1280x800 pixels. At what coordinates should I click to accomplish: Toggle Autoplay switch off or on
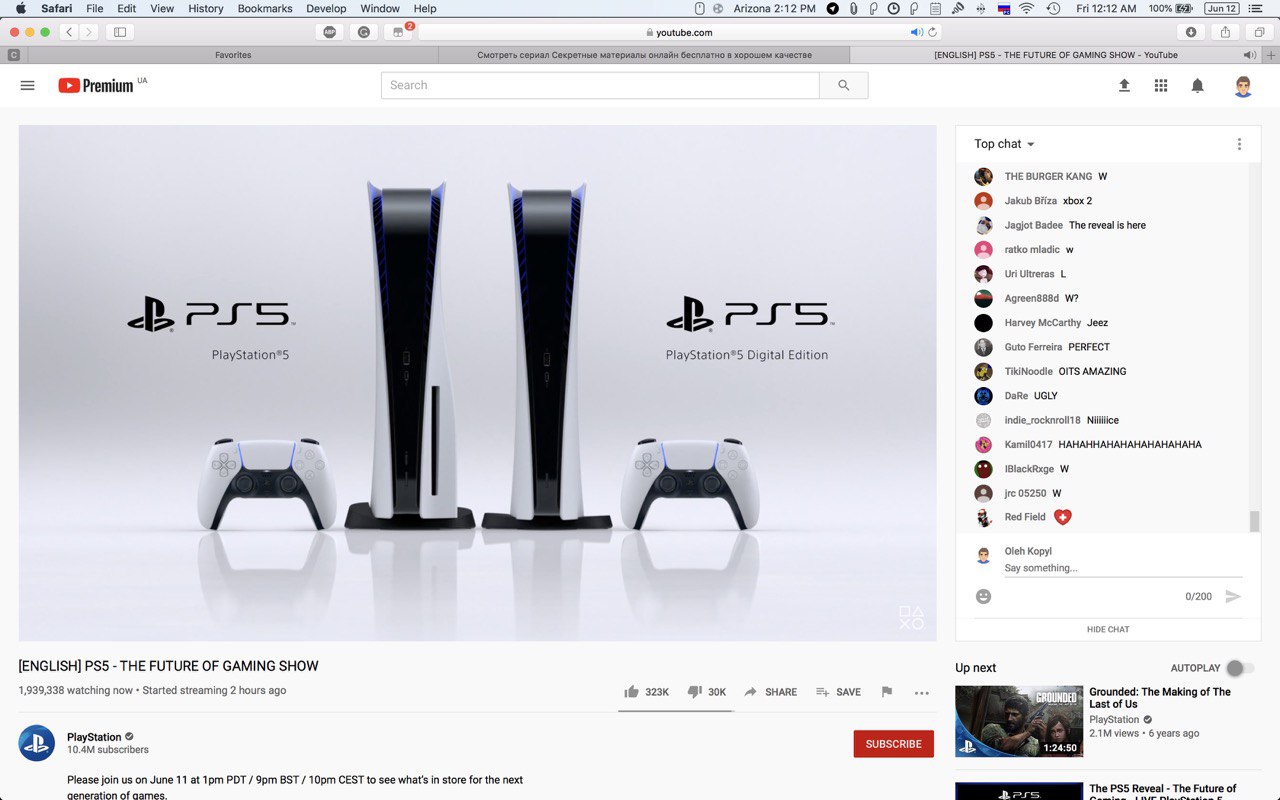click(x=1240, y=668)
